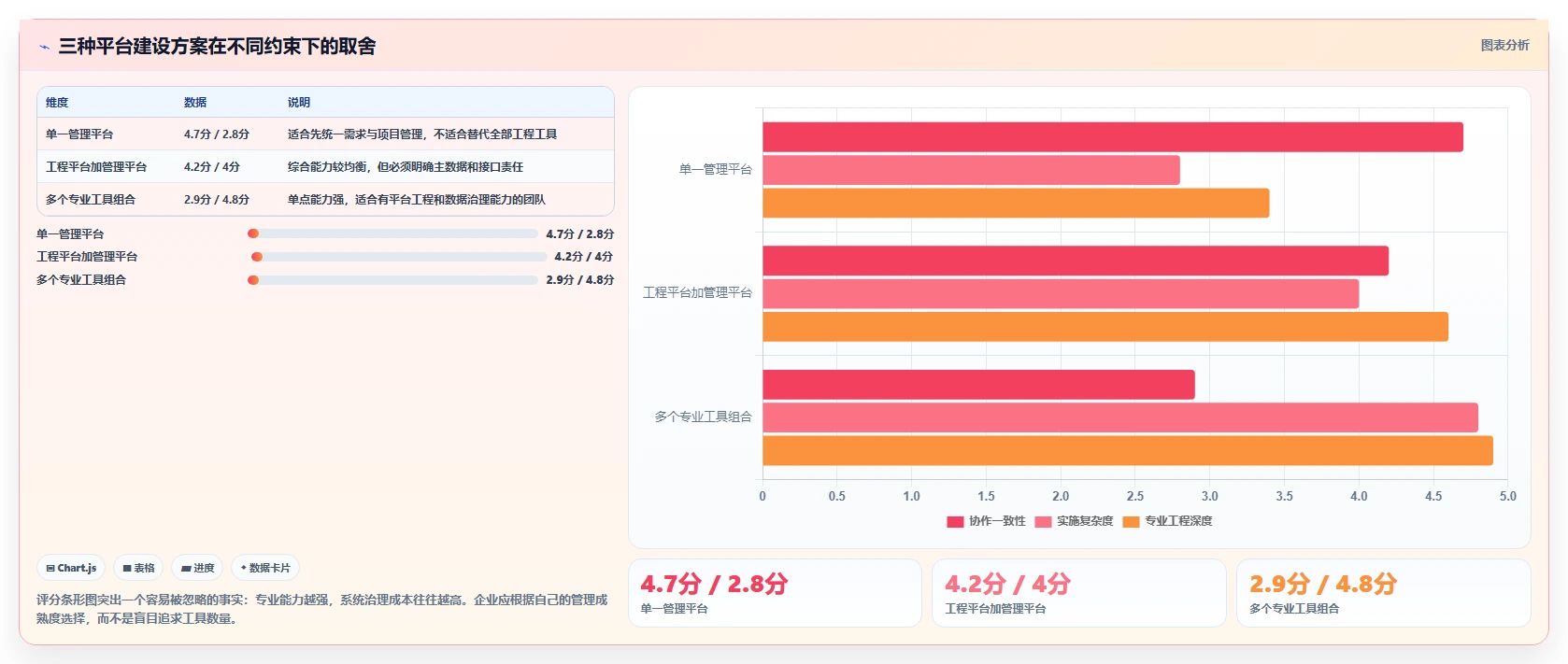Image resolution: width=1568 pixels, height=664 pixels.
Task: Click the 工程平台加管理平台 progress row label
Action: 87,257
